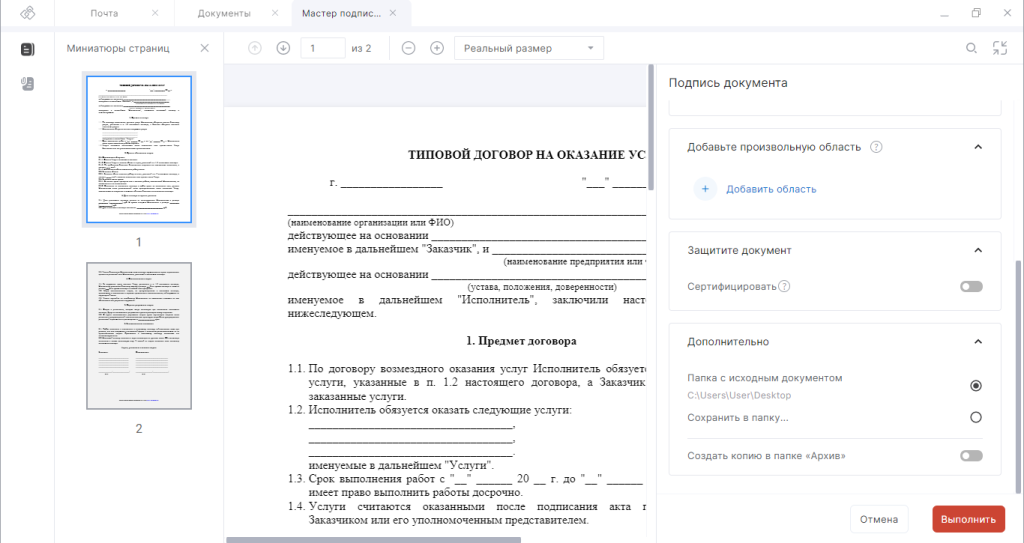Collapse the Дополнительно section

(978, 342)
